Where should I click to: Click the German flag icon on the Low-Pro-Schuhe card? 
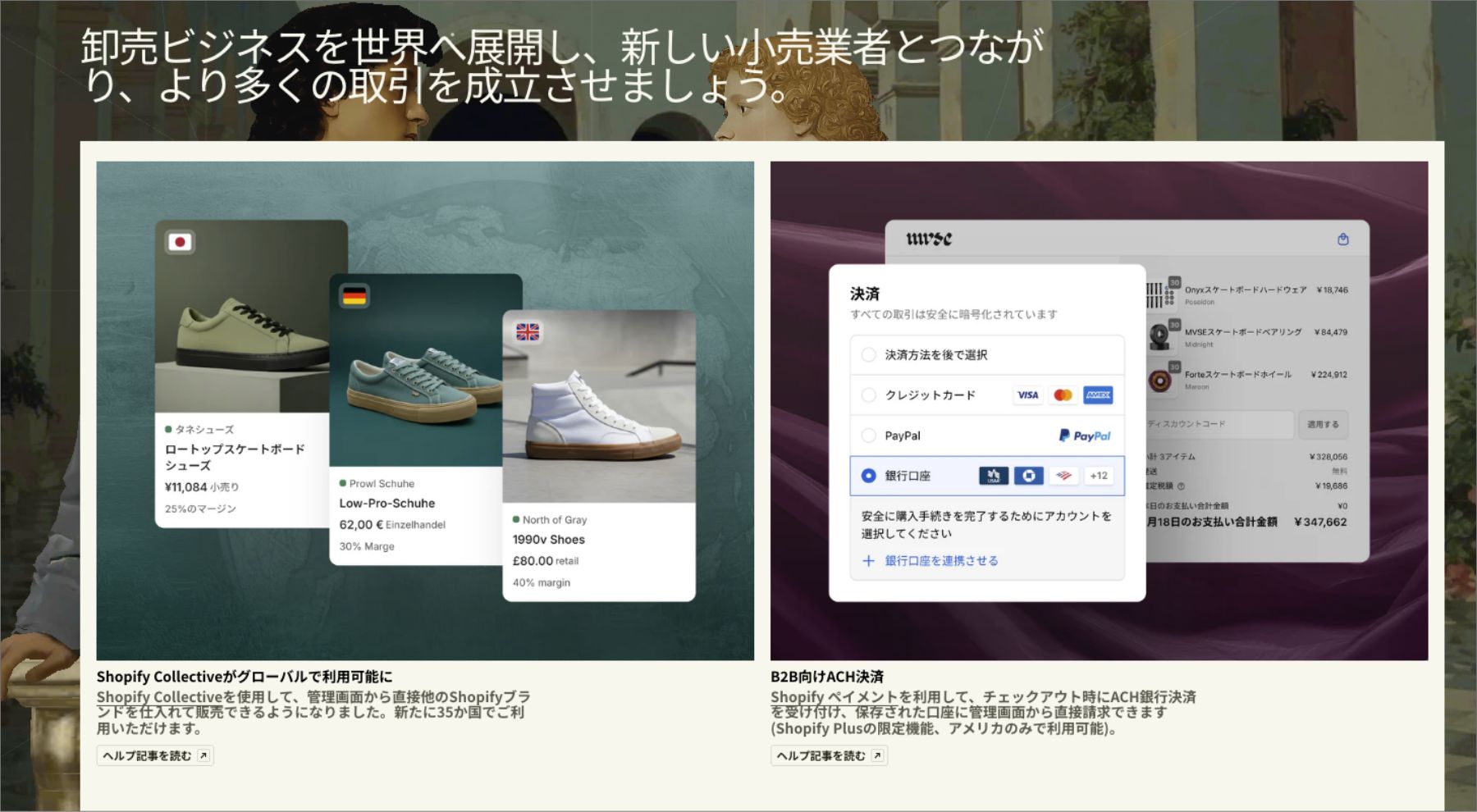(354, 296)
